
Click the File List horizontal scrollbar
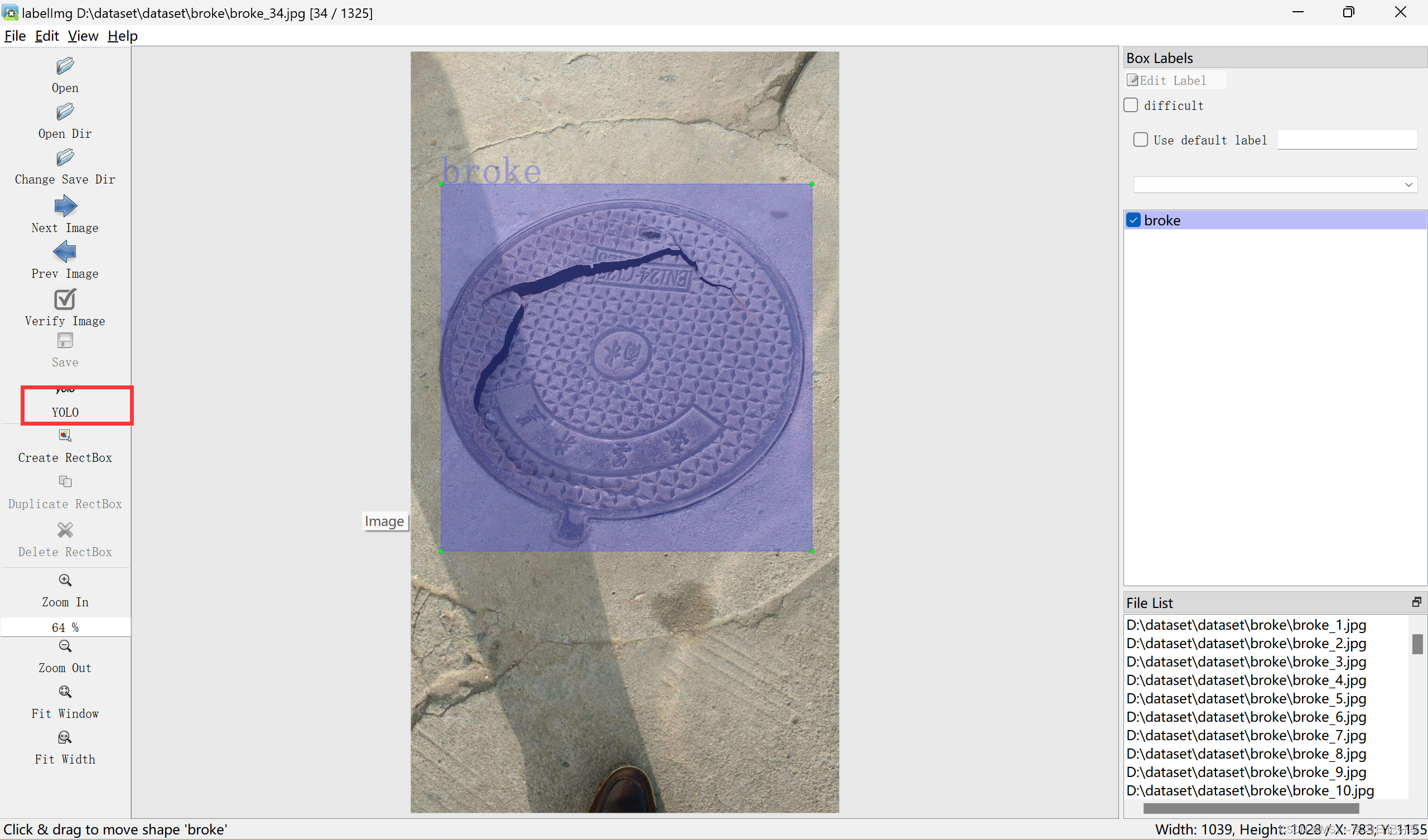1251,808
